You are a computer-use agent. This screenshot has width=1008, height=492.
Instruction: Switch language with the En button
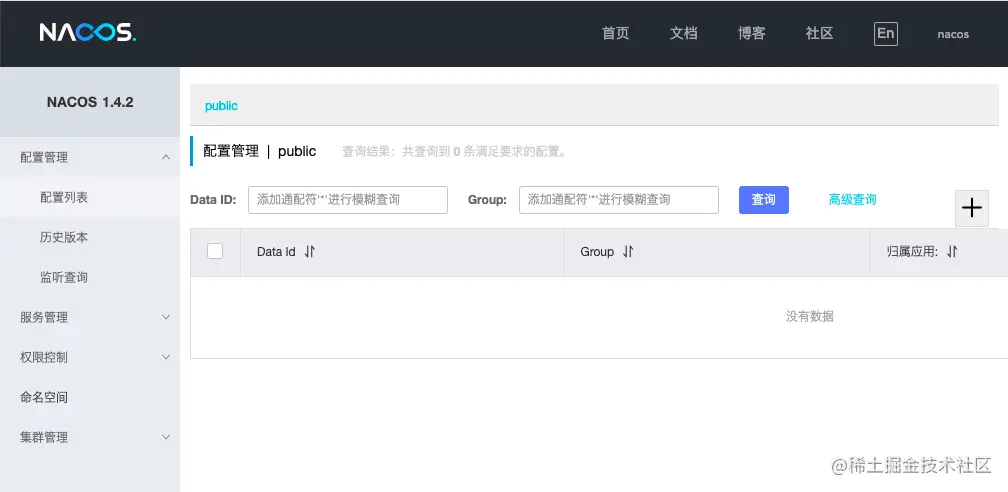(x=885, y=34)
